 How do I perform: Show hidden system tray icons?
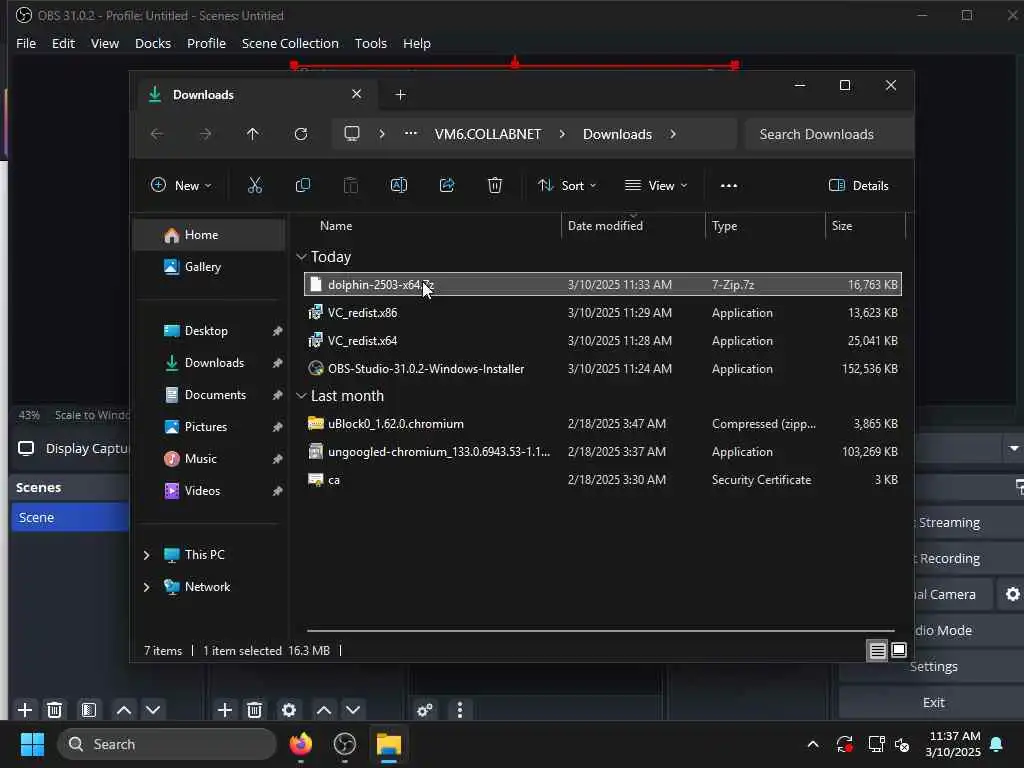click(812, 744)
